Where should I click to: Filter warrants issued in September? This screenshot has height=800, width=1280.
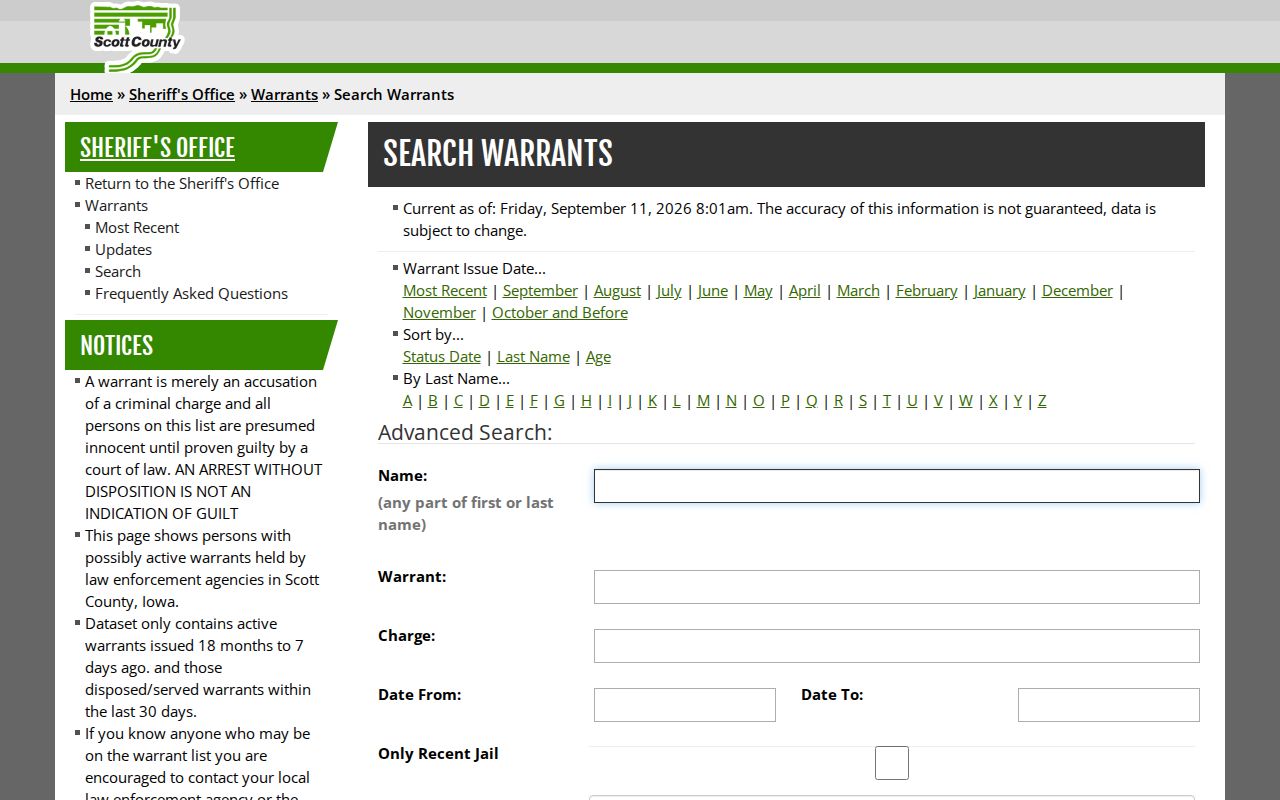coord(540,290)
